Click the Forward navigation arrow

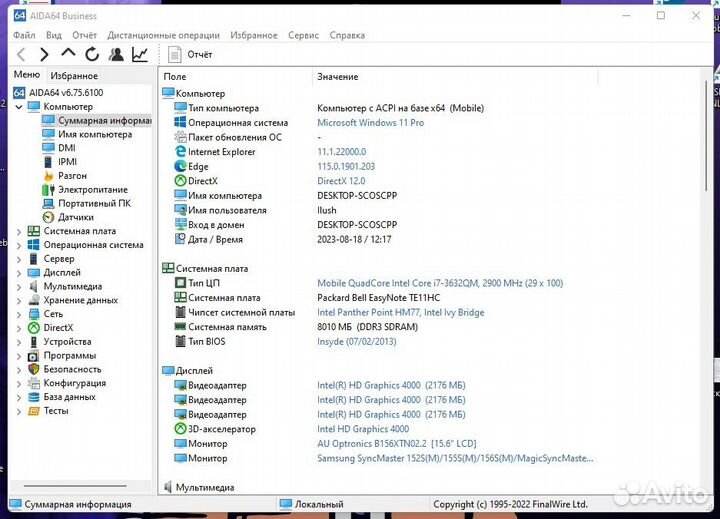tap(44, 55)
